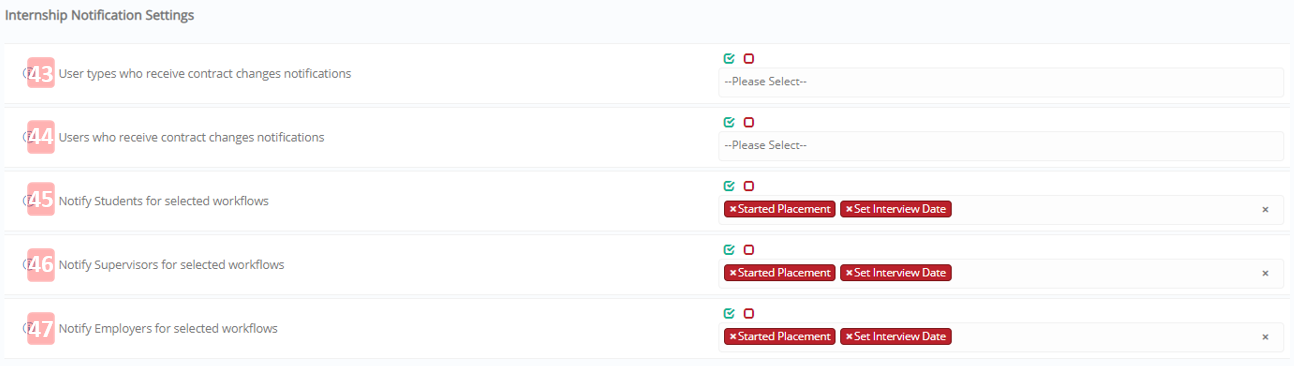Select all options for User types contract notifications
This screenshot has width=1294, height=366.
729,59
